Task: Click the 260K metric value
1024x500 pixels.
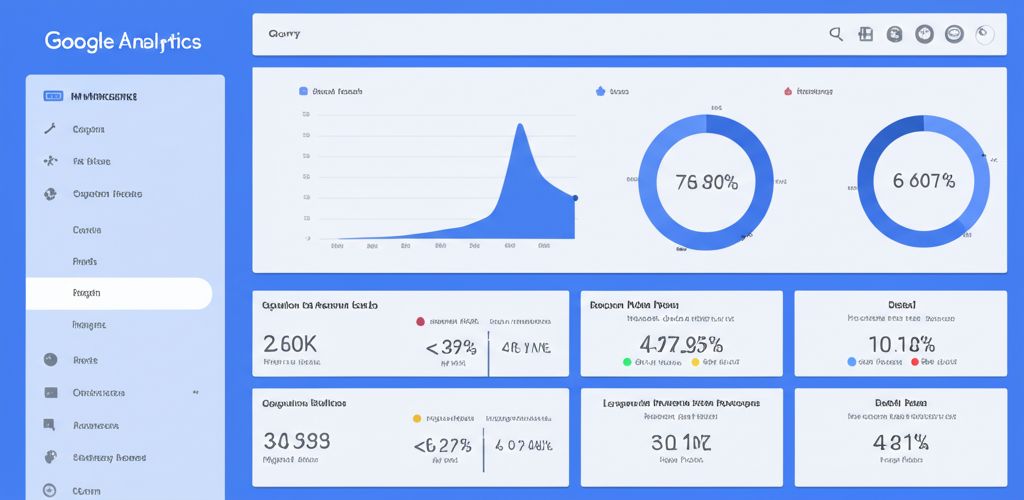Action: (290, 344)
